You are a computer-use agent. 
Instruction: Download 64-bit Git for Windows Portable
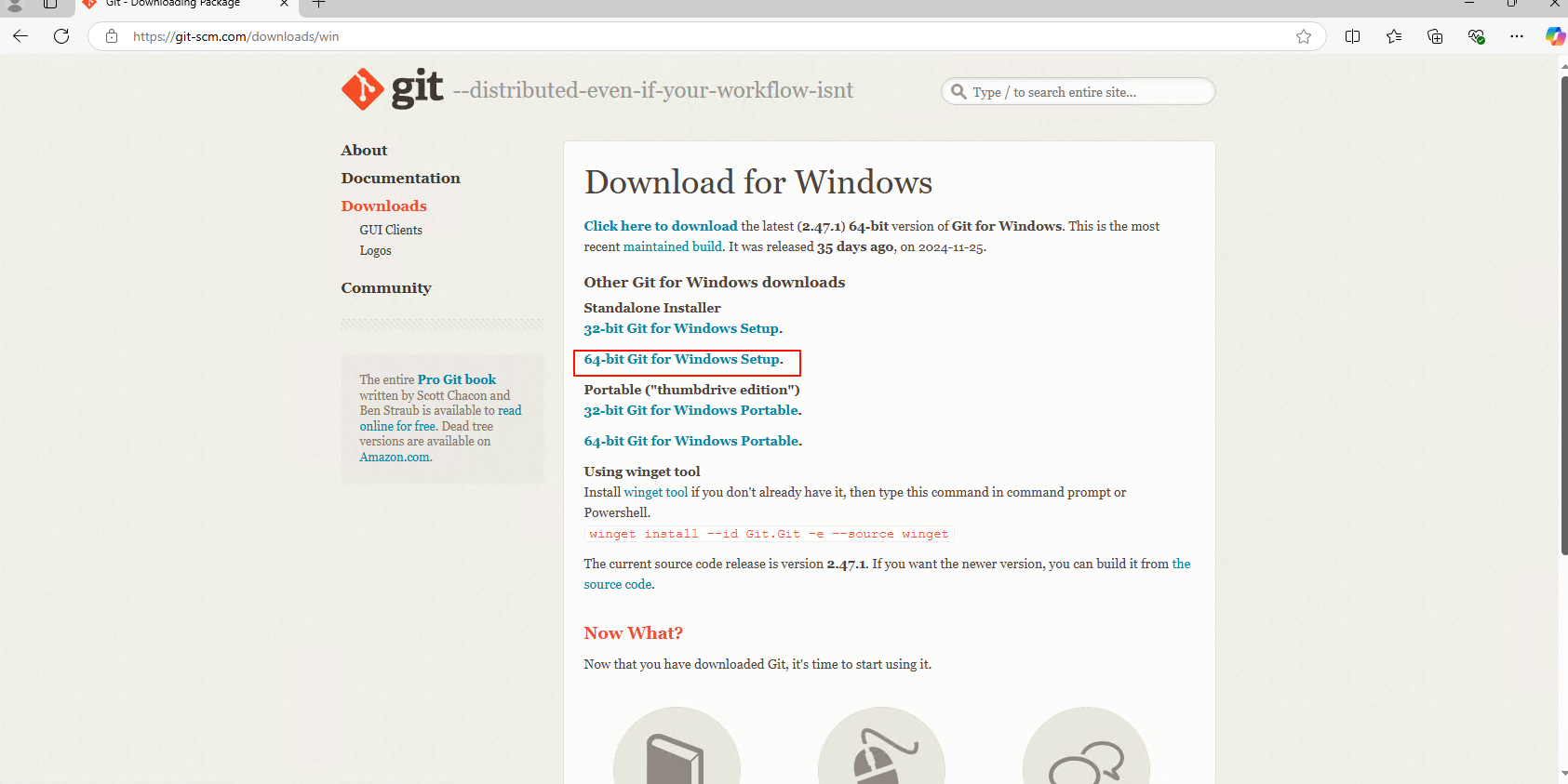coord(691,441)
